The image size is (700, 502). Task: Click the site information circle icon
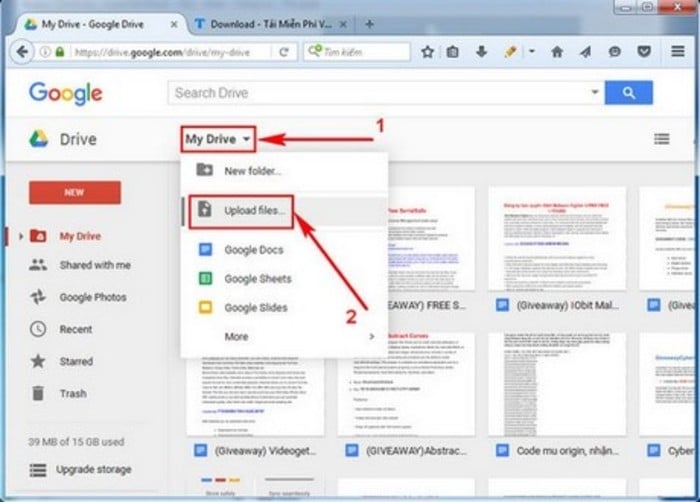click(45, 52)
